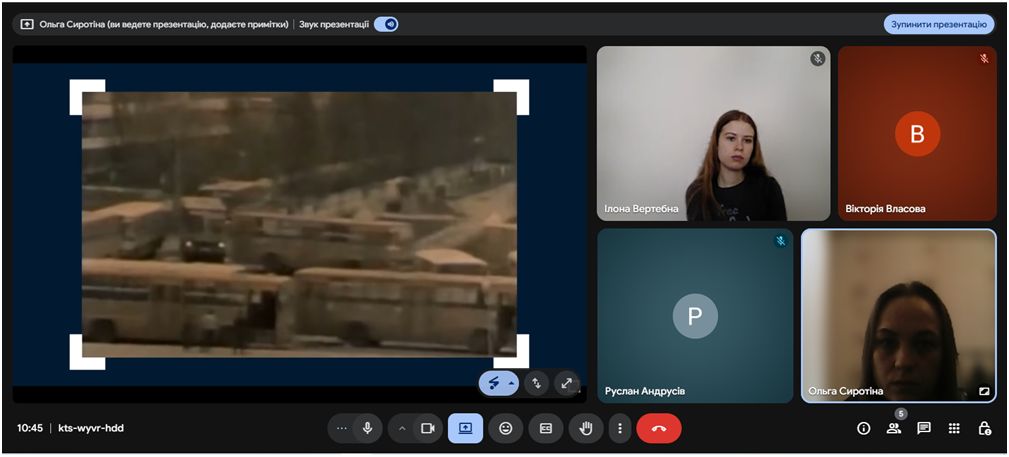Toggle the presentation audio switch
Screen dimensions: 1009x457
(386, 24)
